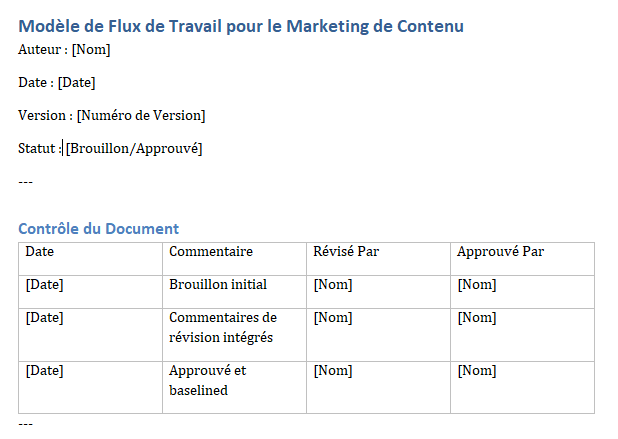The width and height of the screenshot is (618, 439).
Task: Click Révisé Par [Nom] in Brouillon initial row
Action: point(333,285)
